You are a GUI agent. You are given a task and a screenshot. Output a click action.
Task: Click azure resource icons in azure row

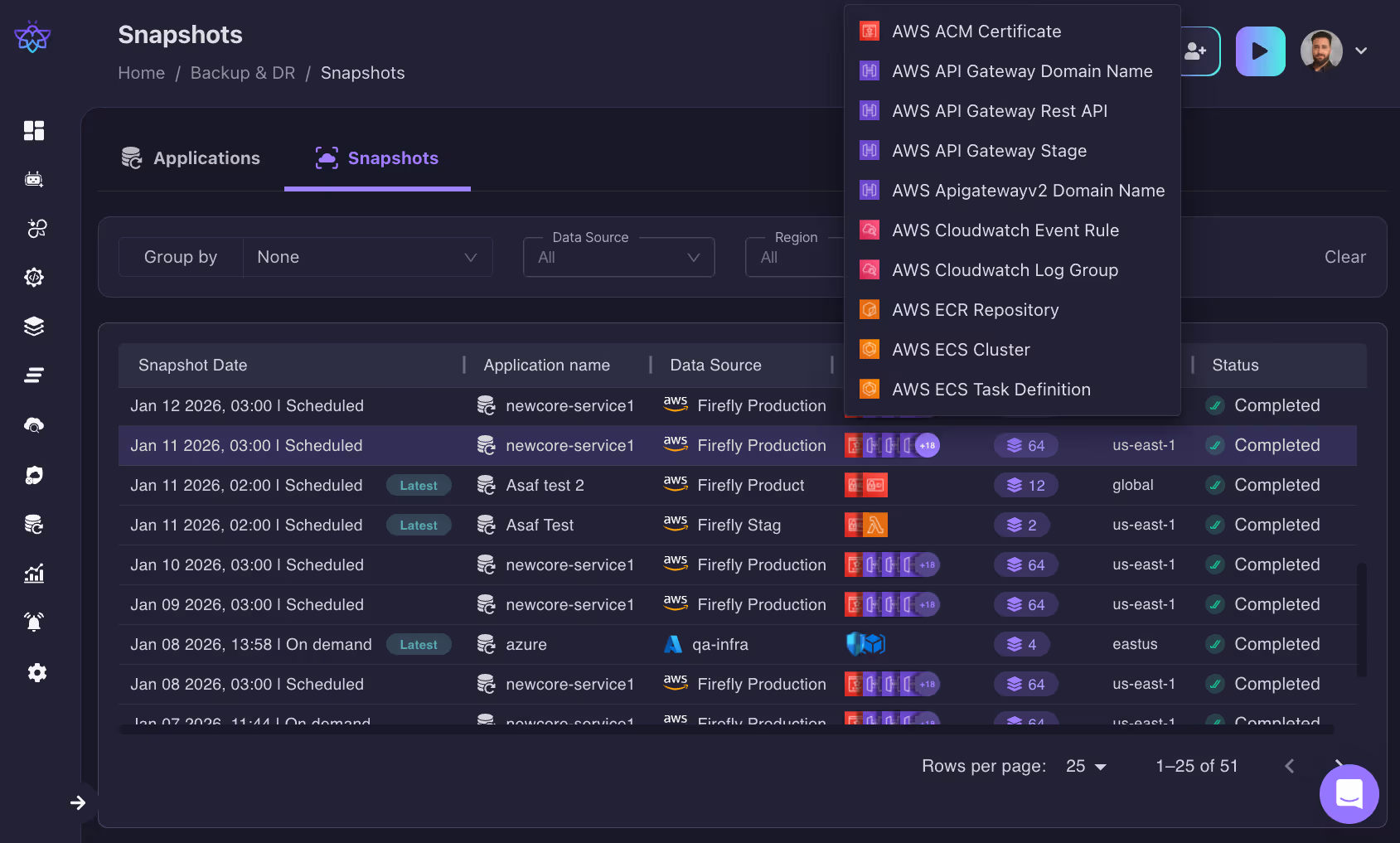click(865, 644)
